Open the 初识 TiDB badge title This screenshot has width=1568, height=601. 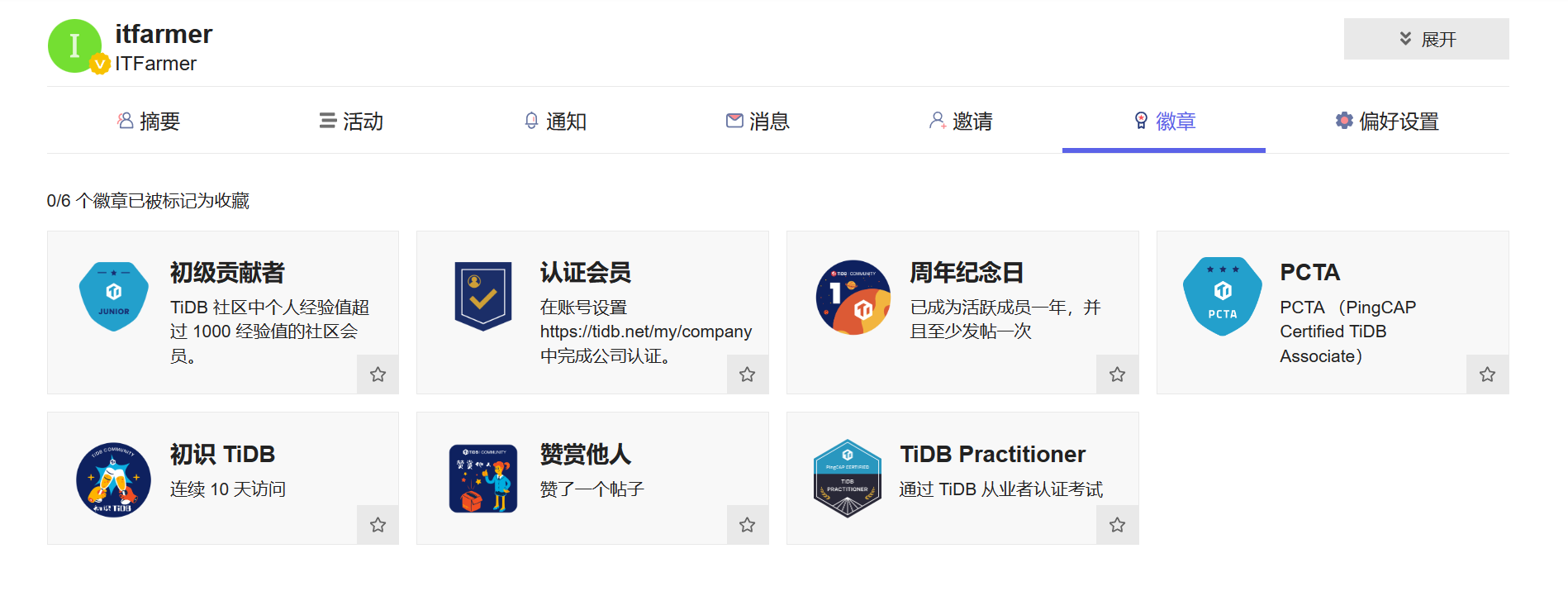pyautogui.click(x=222, y=455)
